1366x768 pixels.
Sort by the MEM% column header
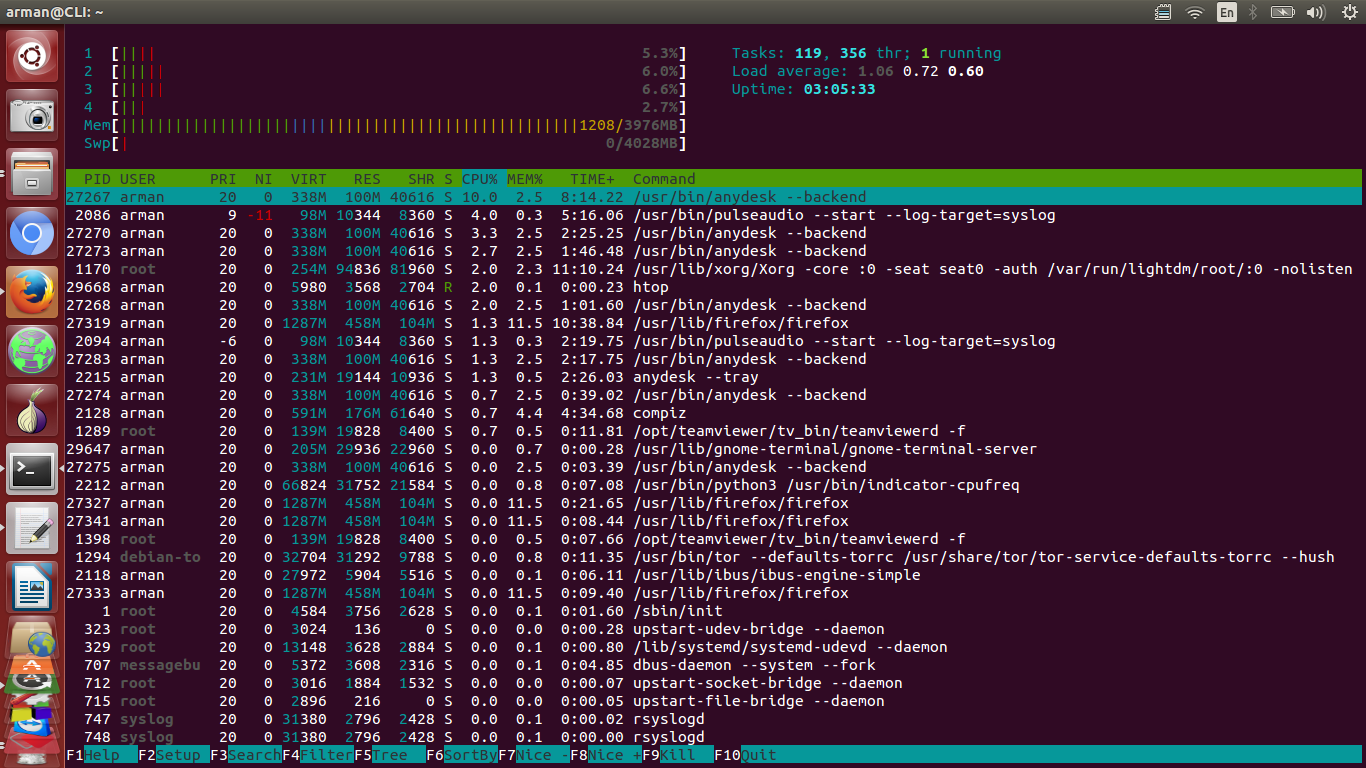coord(525,179)
